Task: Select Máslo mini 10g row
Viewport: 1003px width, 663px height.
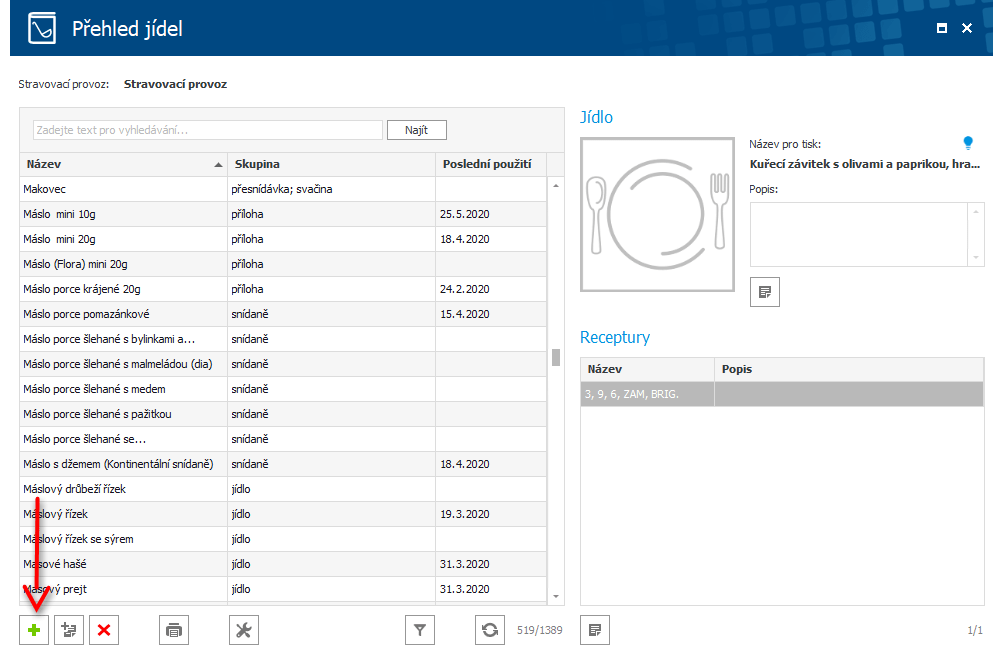Action: [283, 214]
